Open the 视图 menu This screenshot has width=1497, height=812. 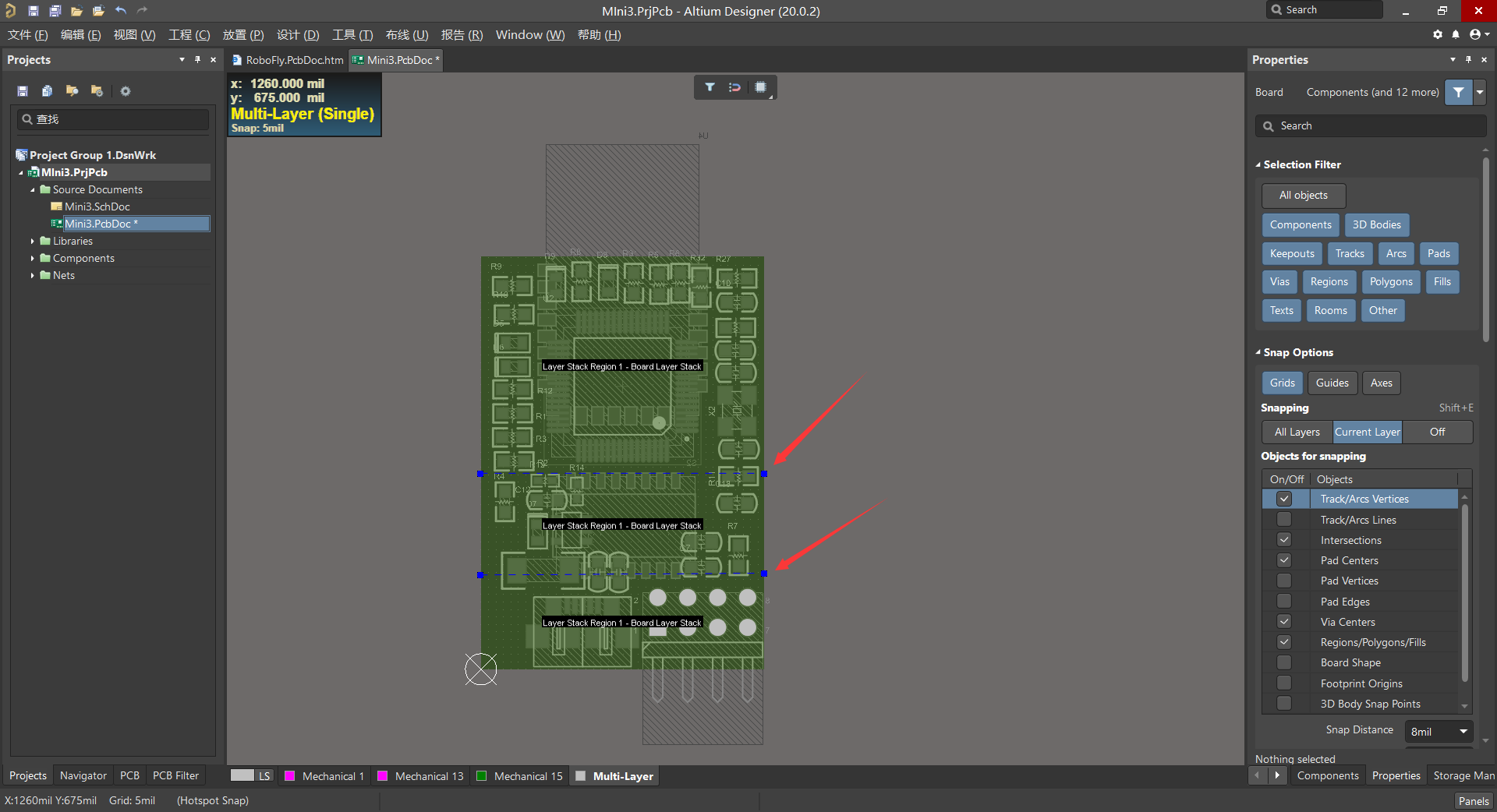pos(133,35)
